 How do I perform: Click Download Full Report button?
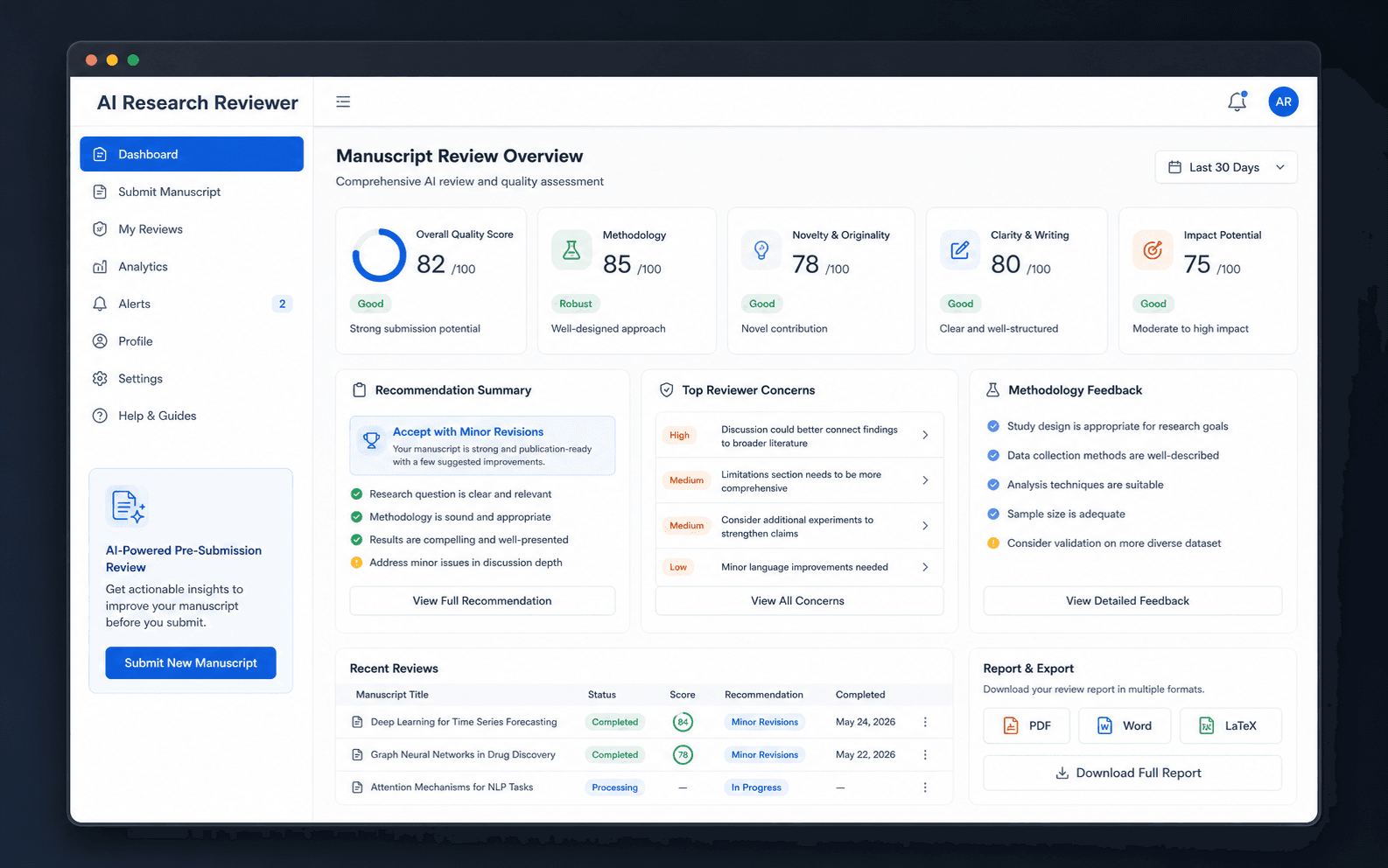tap(1132, 773)
